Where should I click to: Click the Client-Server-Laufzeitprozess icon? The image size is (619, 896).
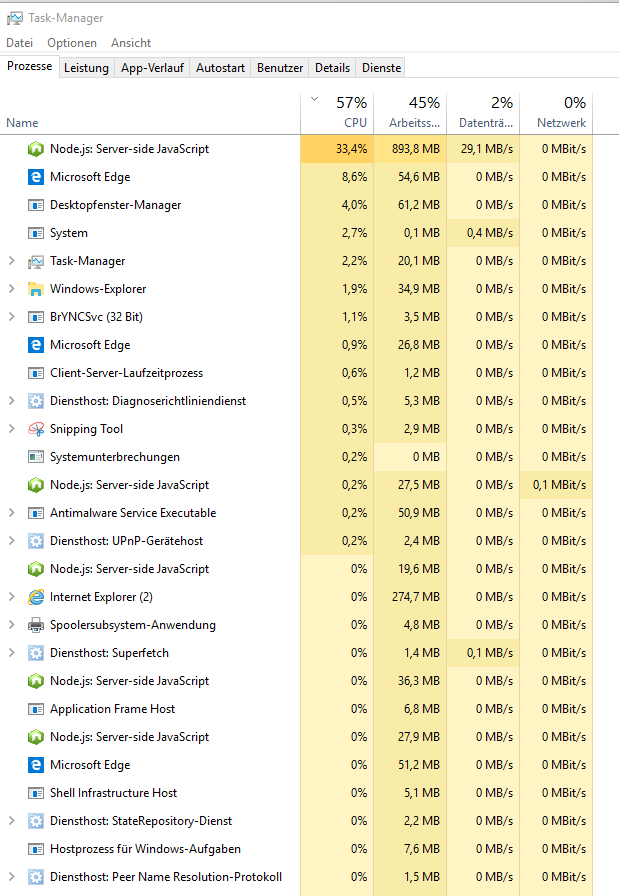(35, 373)
